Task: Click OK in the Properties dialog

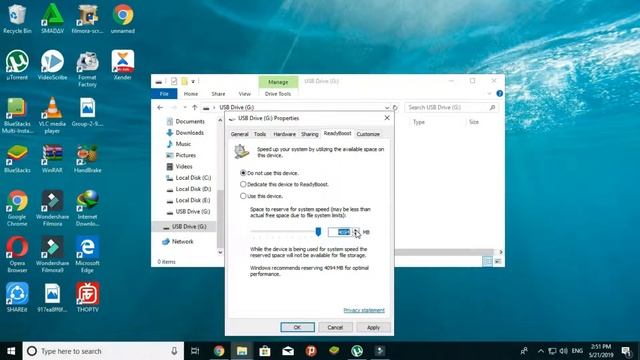Action: (298, 327)
